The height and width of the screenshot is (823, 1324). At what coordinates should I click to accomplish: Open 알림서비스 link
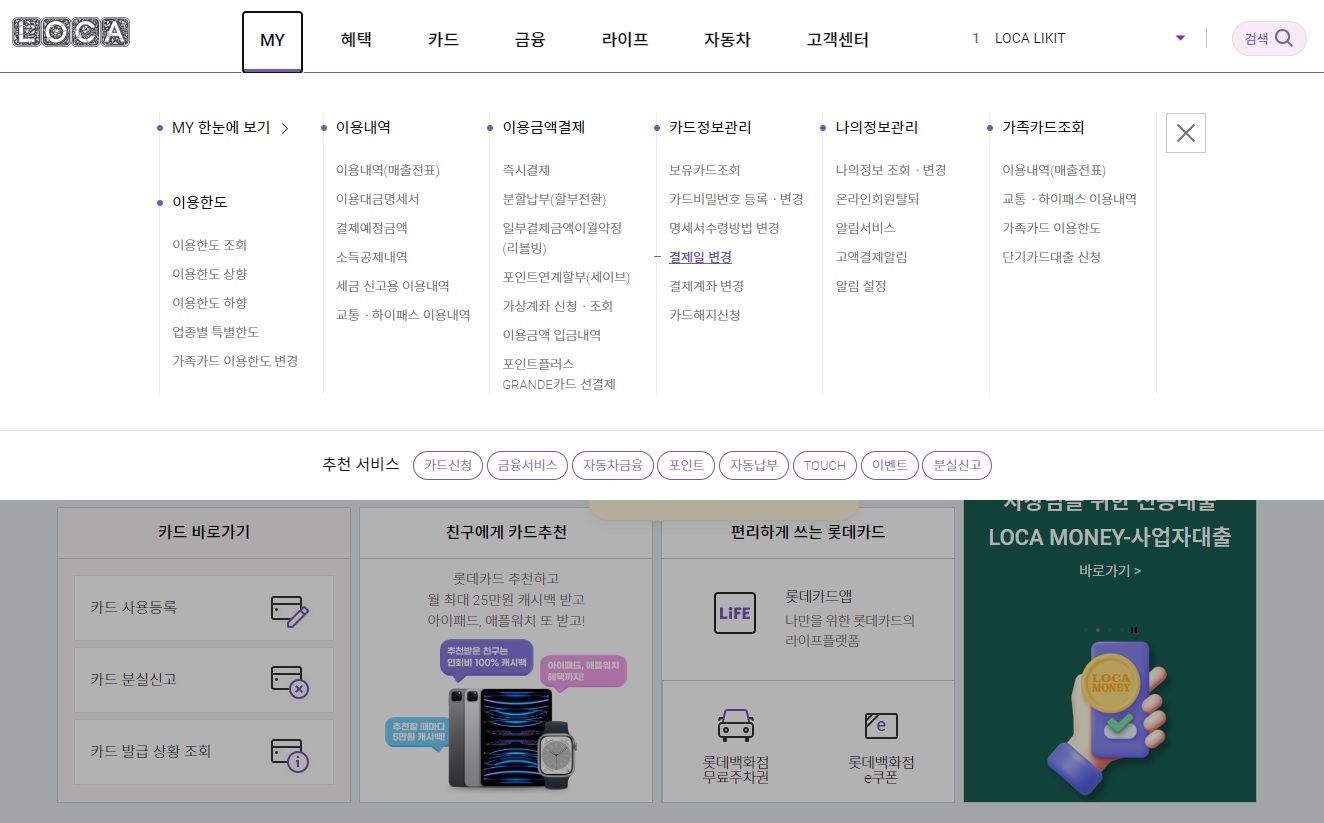(865, 228)
